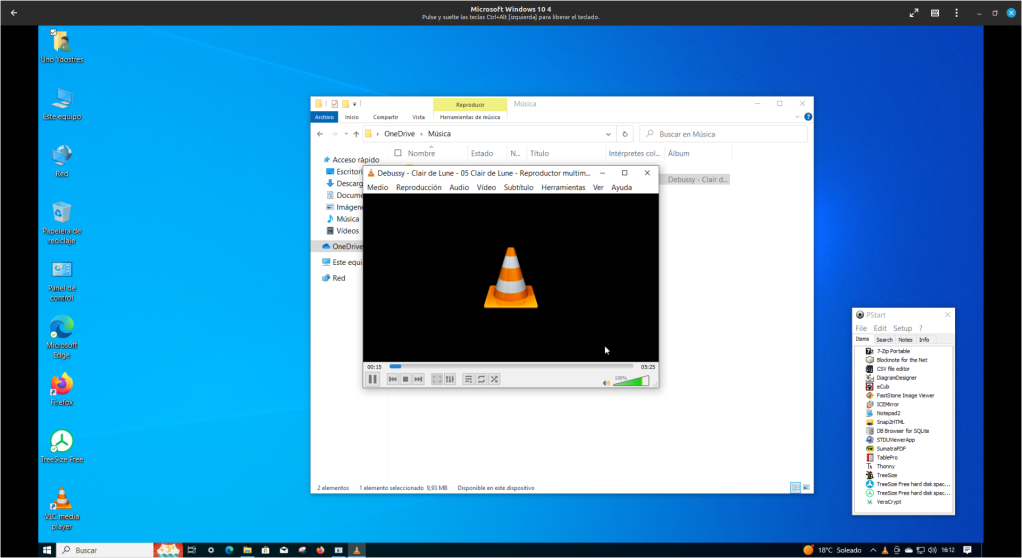Skip to next track in VLC
This screenshot has width=1022, height=558.
418,379
